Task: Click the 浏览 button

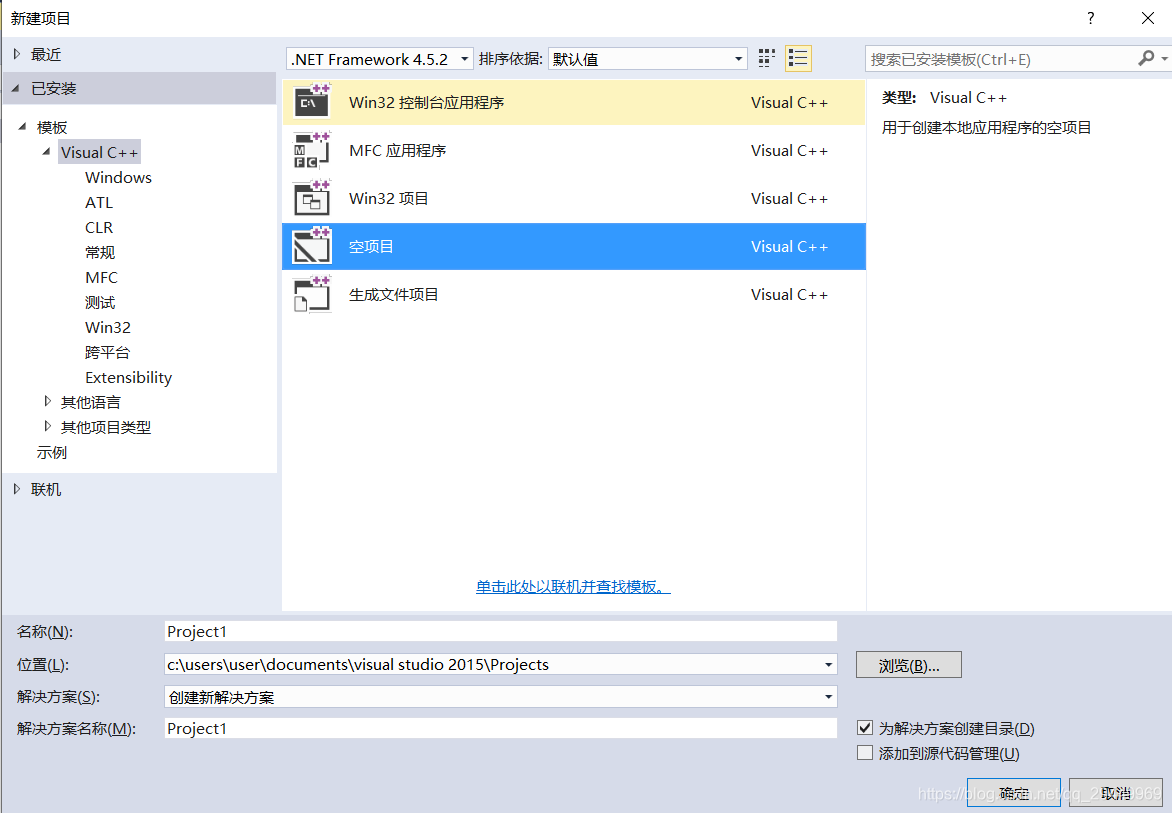Action: click(908, 664)
